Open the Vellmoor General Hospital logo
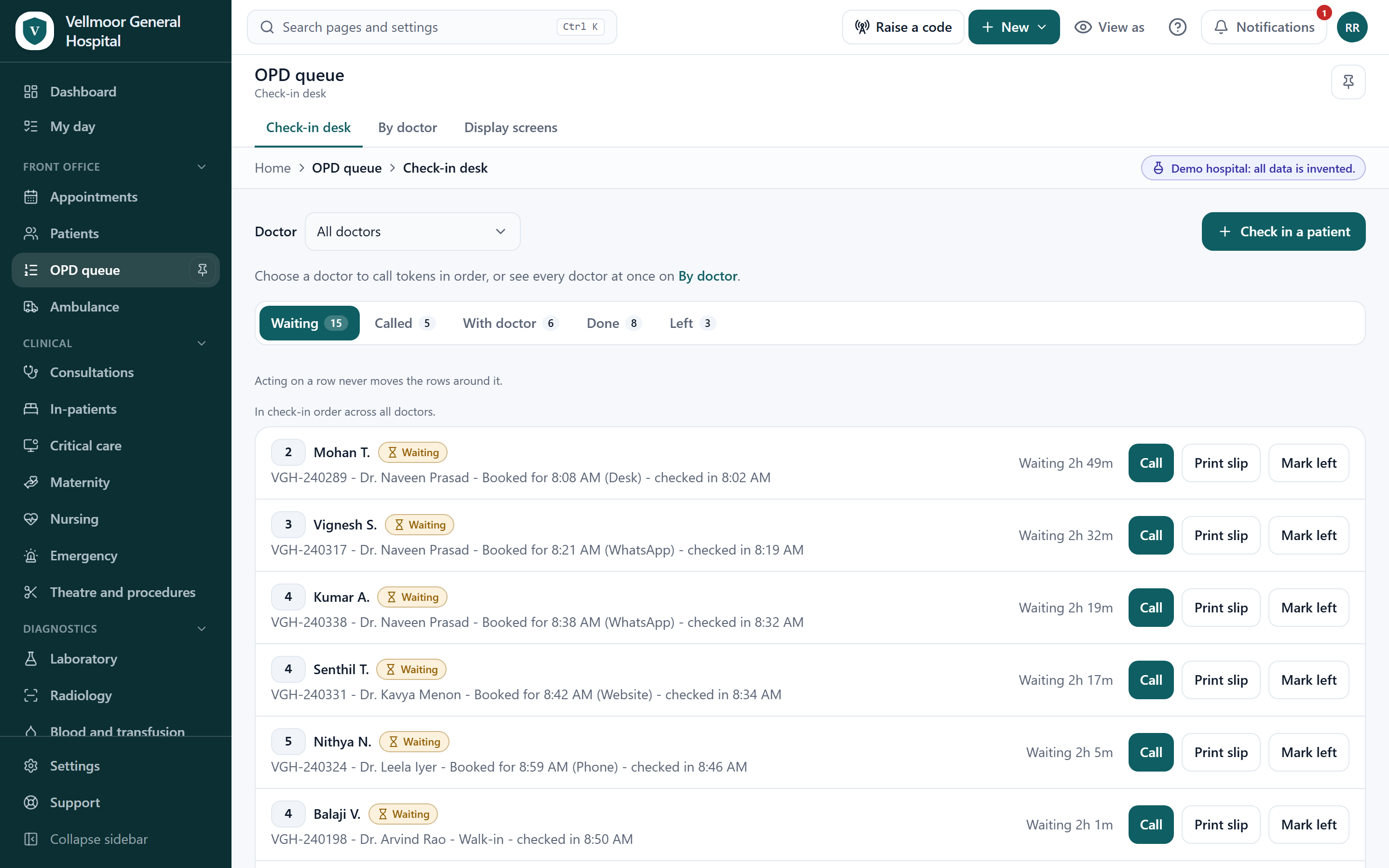The height and width of the screenshot is (868, 1389). [34, 31]
